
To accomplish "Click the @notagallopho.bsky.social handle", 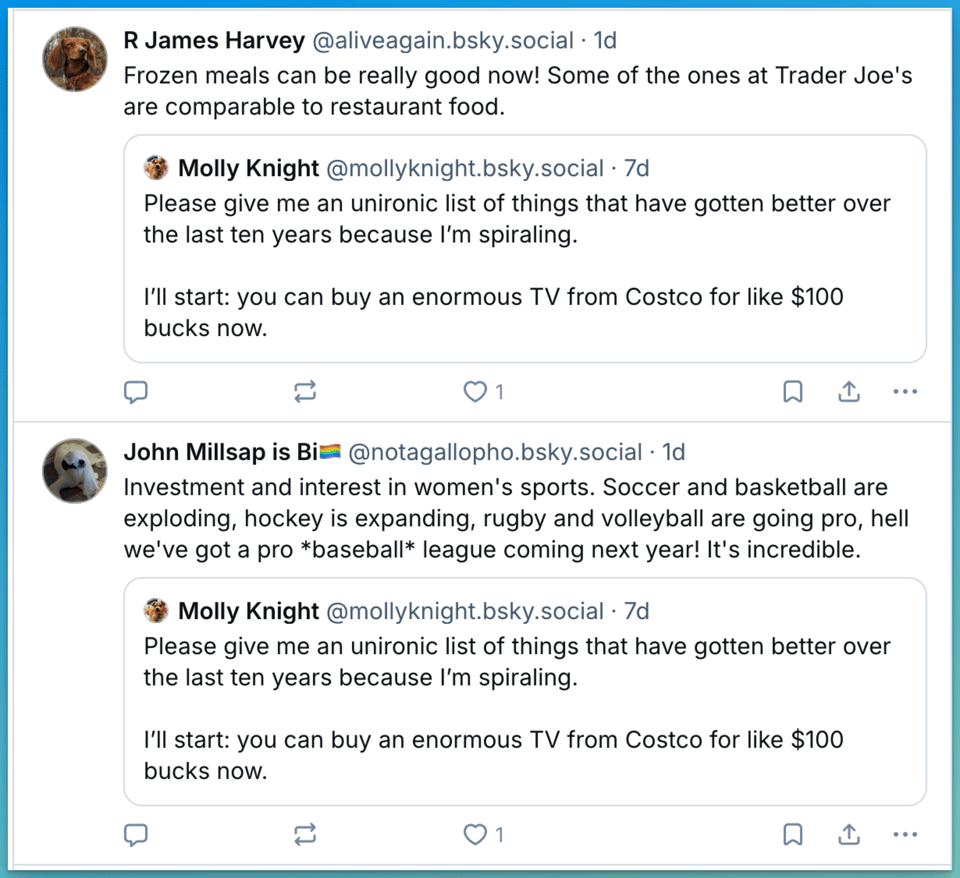I will pyautogui.click(x=494, y=452).
